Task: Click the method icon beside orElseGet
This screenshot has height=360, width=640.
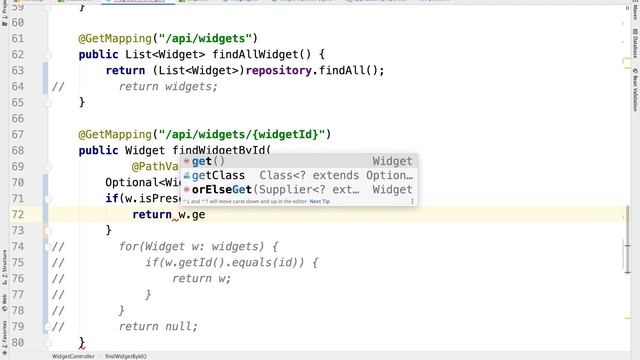Action: point(187,190)
